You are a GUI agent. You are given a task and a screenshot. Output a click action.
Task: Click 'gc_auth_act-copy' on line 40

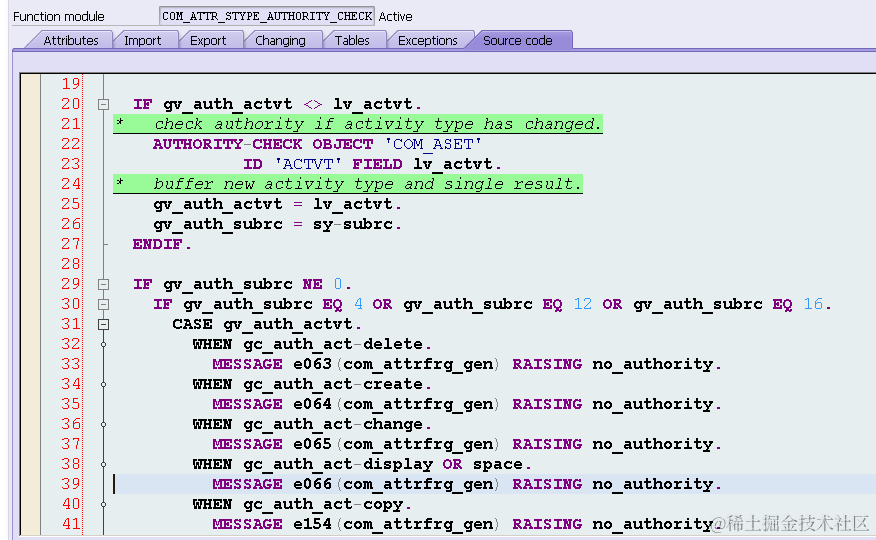(x=323, y=505)
